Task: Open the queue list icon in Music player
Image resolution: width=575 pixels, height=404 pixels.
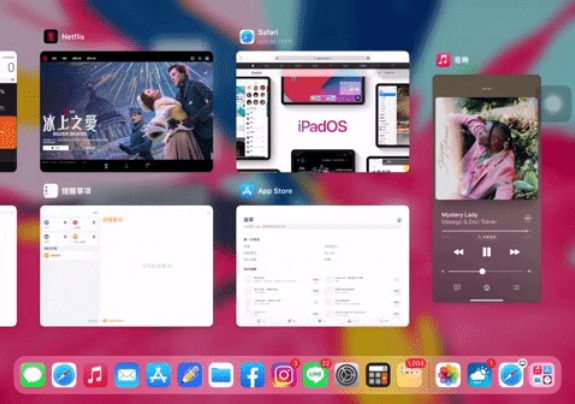Action: pyautogui.click(x=516, y=287)
